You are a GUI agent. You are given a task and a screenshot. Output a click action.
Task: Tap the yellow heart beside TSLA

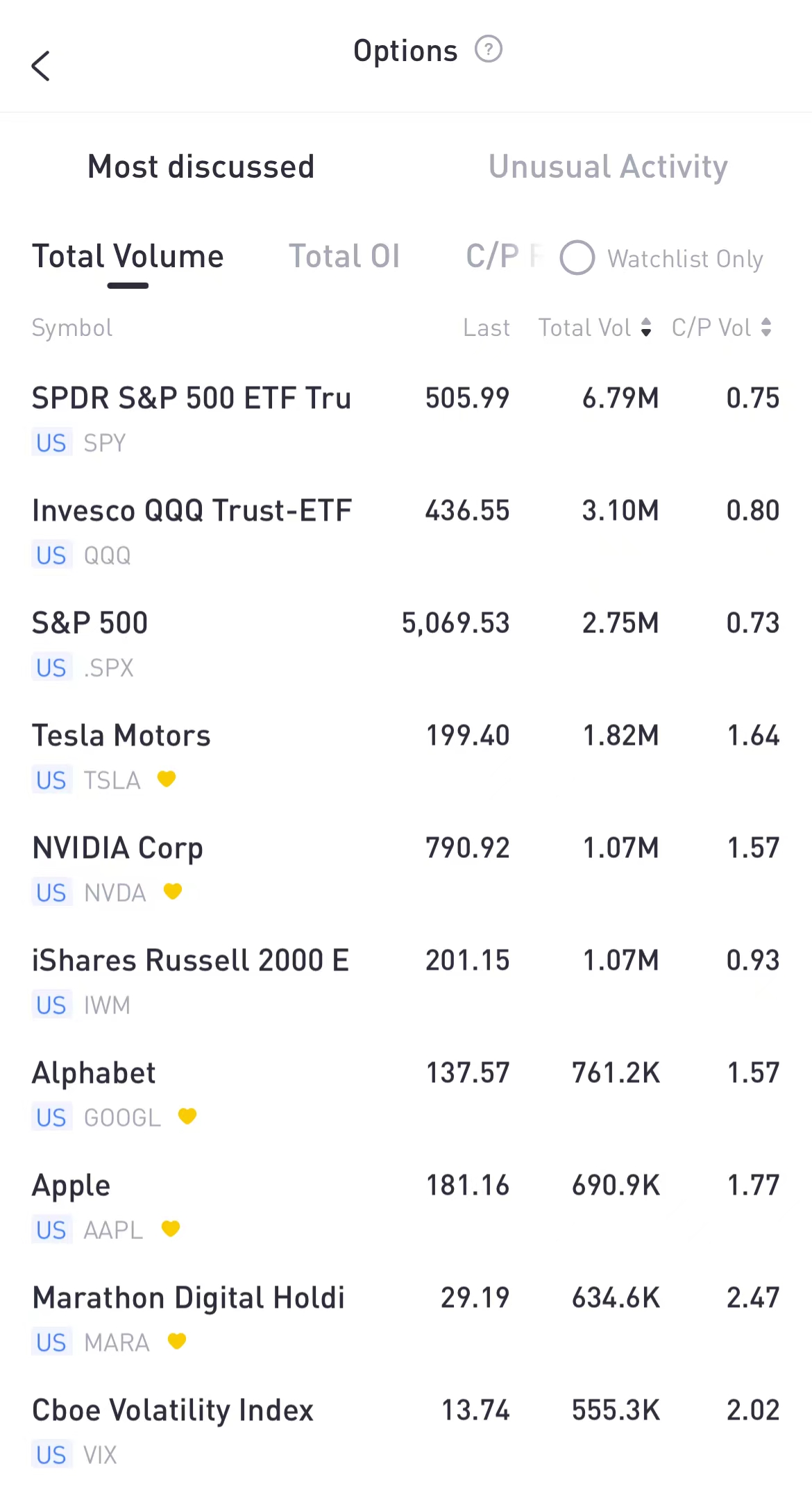[167, 779]
